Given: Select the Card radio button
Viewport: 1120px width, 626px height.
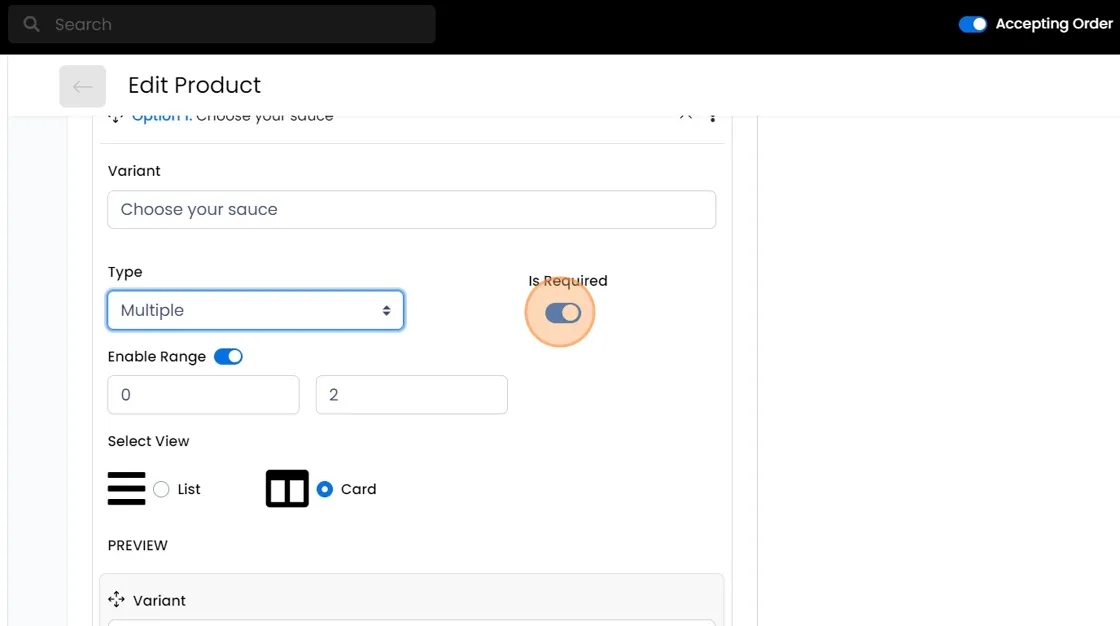Looking at the screenshot, I should pos(324,489).
